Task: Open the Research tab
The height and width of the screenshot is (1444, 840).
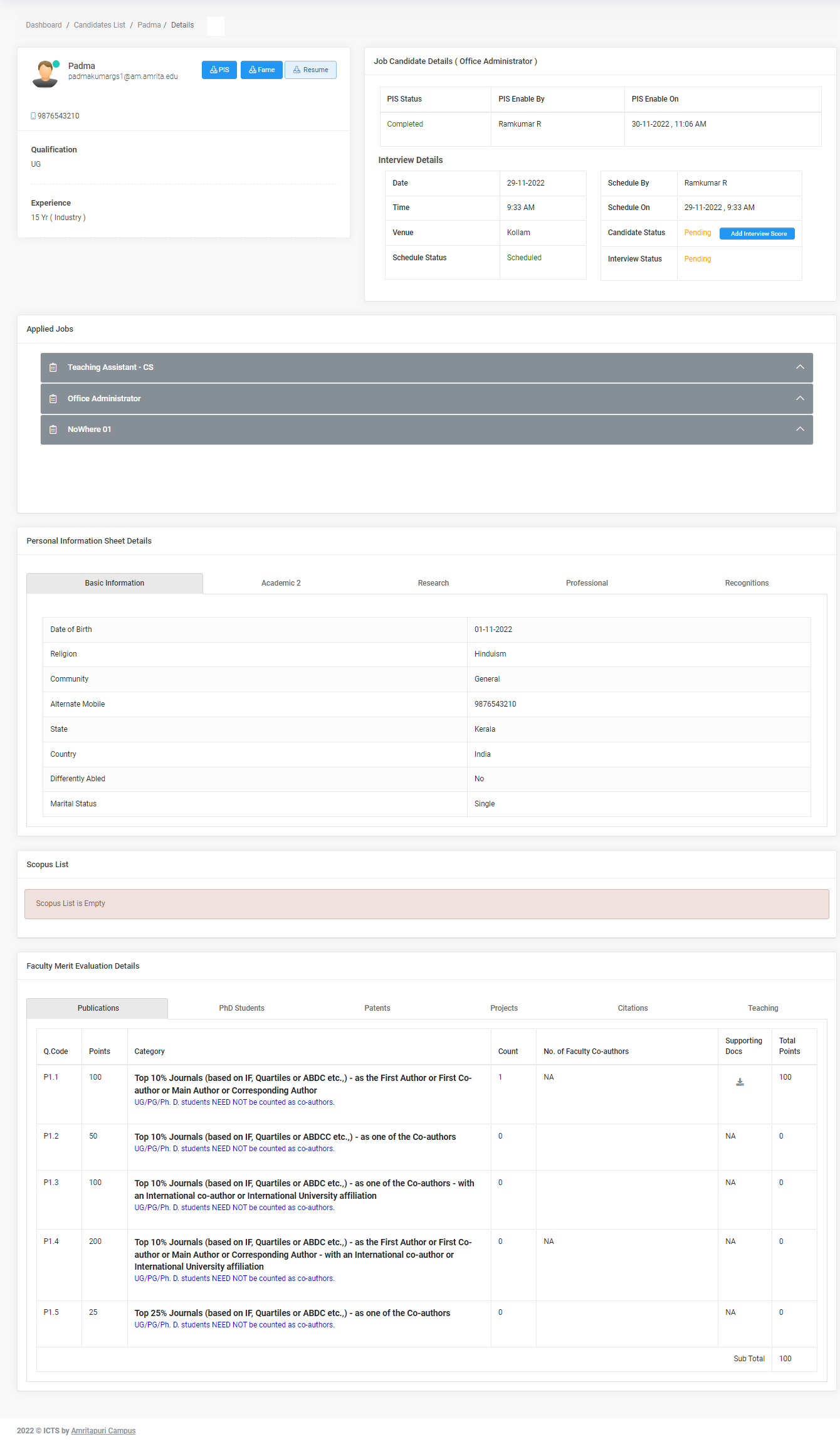Action: [433, 583]
